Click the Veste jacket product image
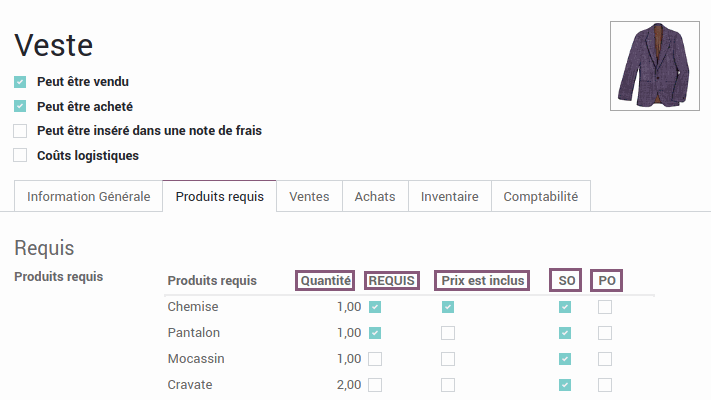The image size is (711, 400). [x=655, y=66]
